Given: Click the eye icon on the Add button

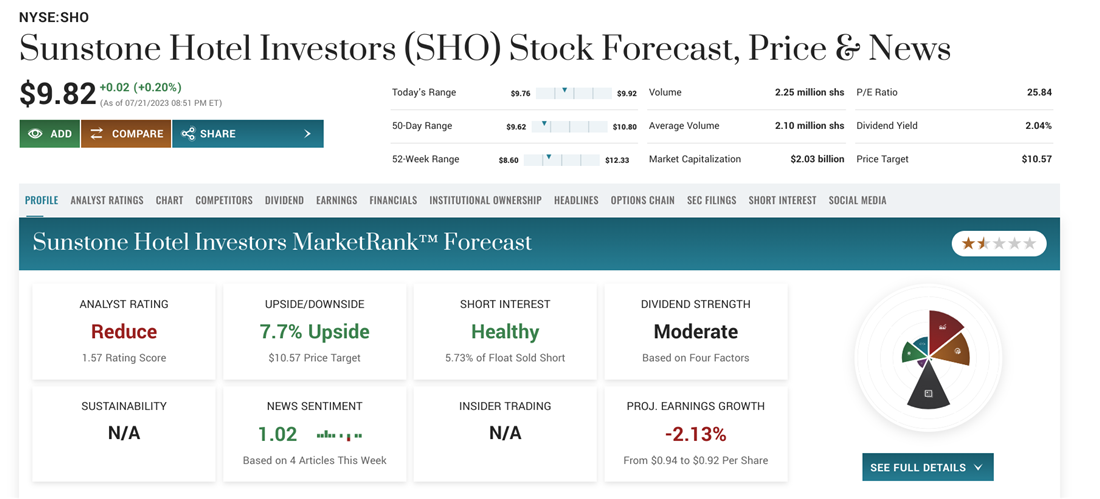Looking at the screenshot, I should tap(35, 134).
